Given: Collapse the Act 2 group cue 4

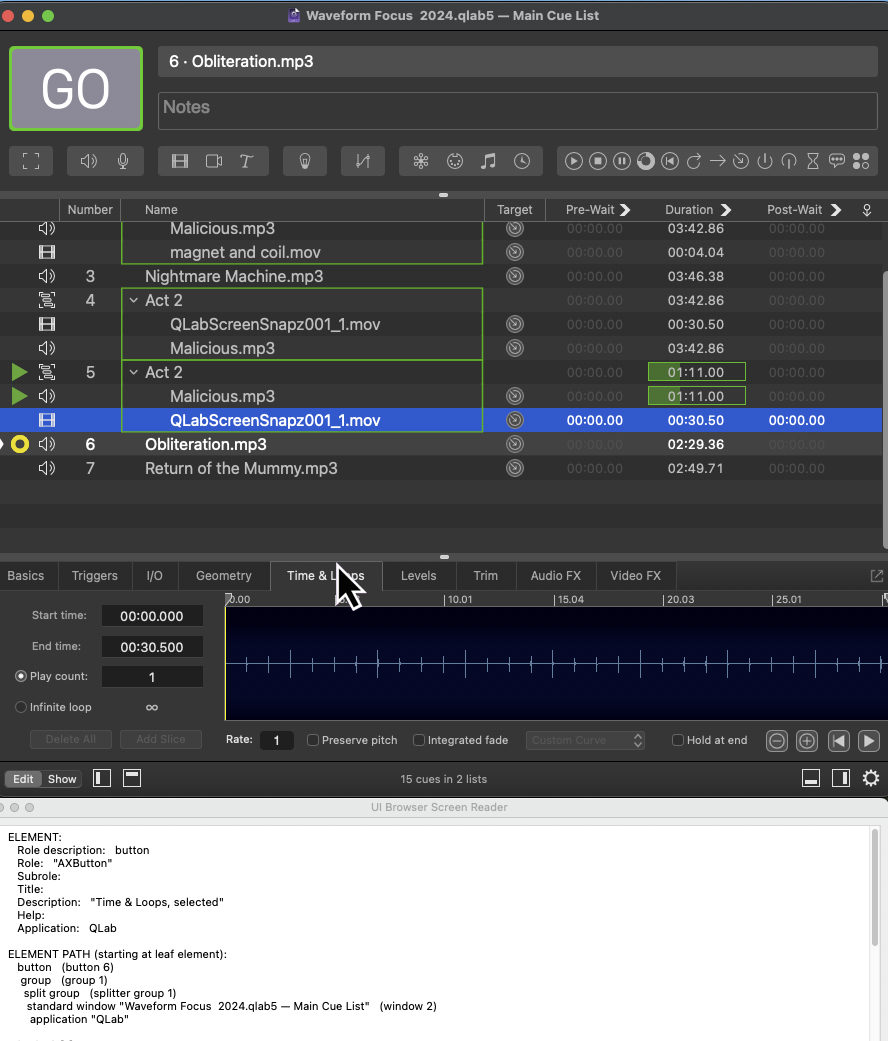Looking at the screenshot, I should [x=133, y=300].
